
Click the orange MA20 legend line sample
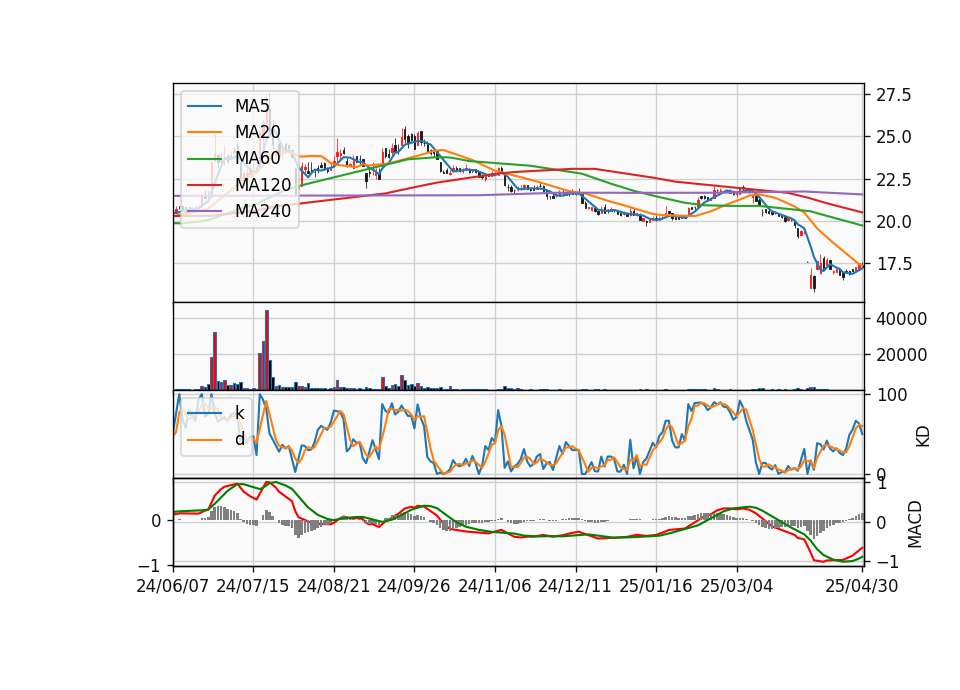[204, 132]
